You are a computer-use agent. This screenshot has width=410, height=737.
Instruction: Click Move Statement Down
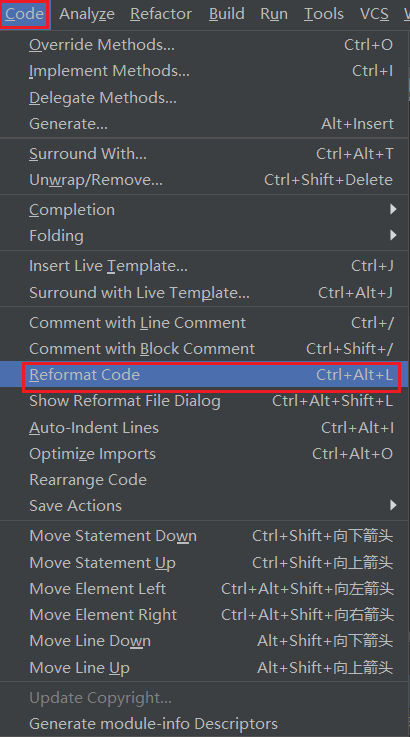(x=205, y=536)
